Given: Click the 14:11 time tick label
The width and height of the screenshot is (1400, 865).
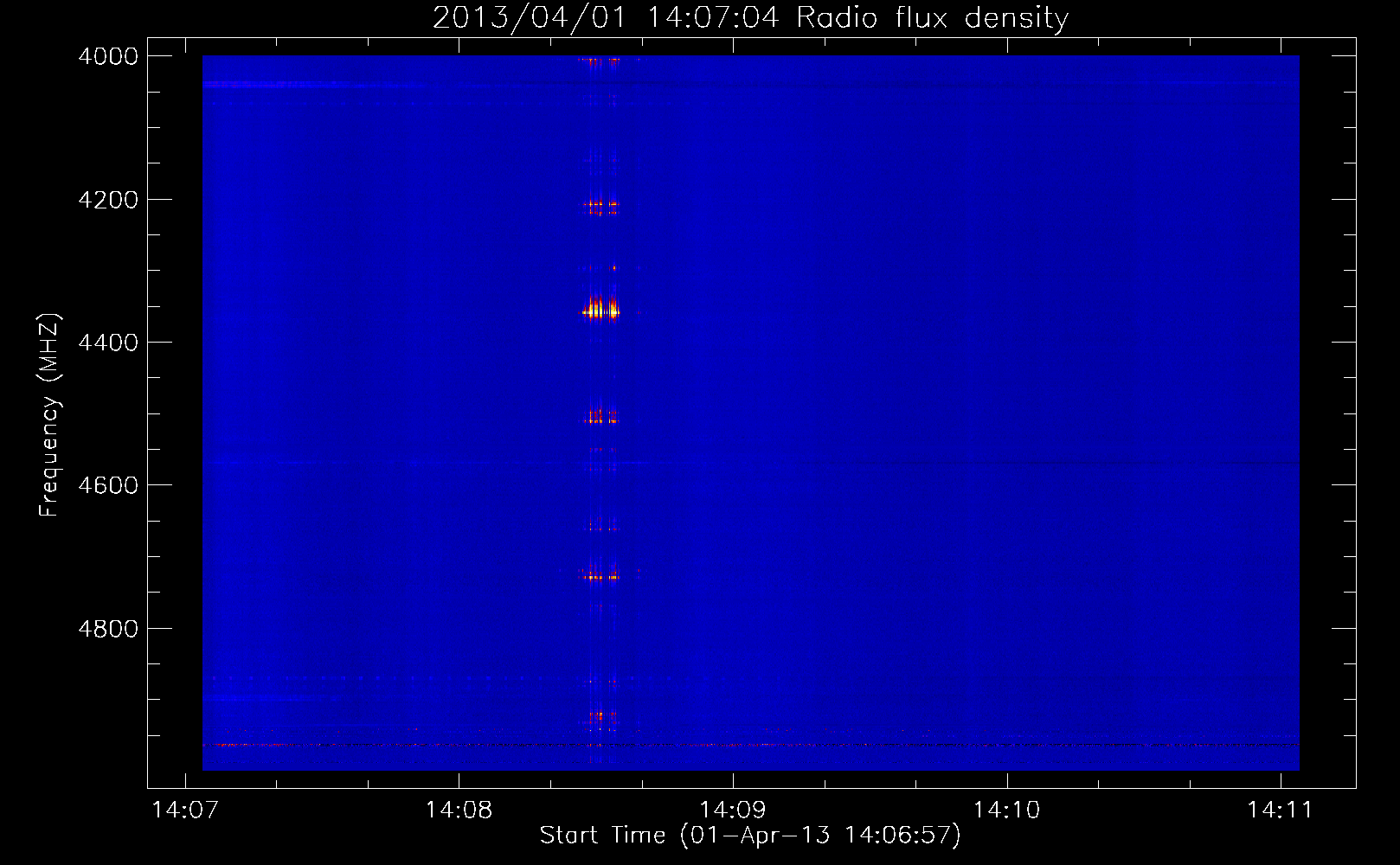Looking at the screenshot, I should [x=1280, y=811].
